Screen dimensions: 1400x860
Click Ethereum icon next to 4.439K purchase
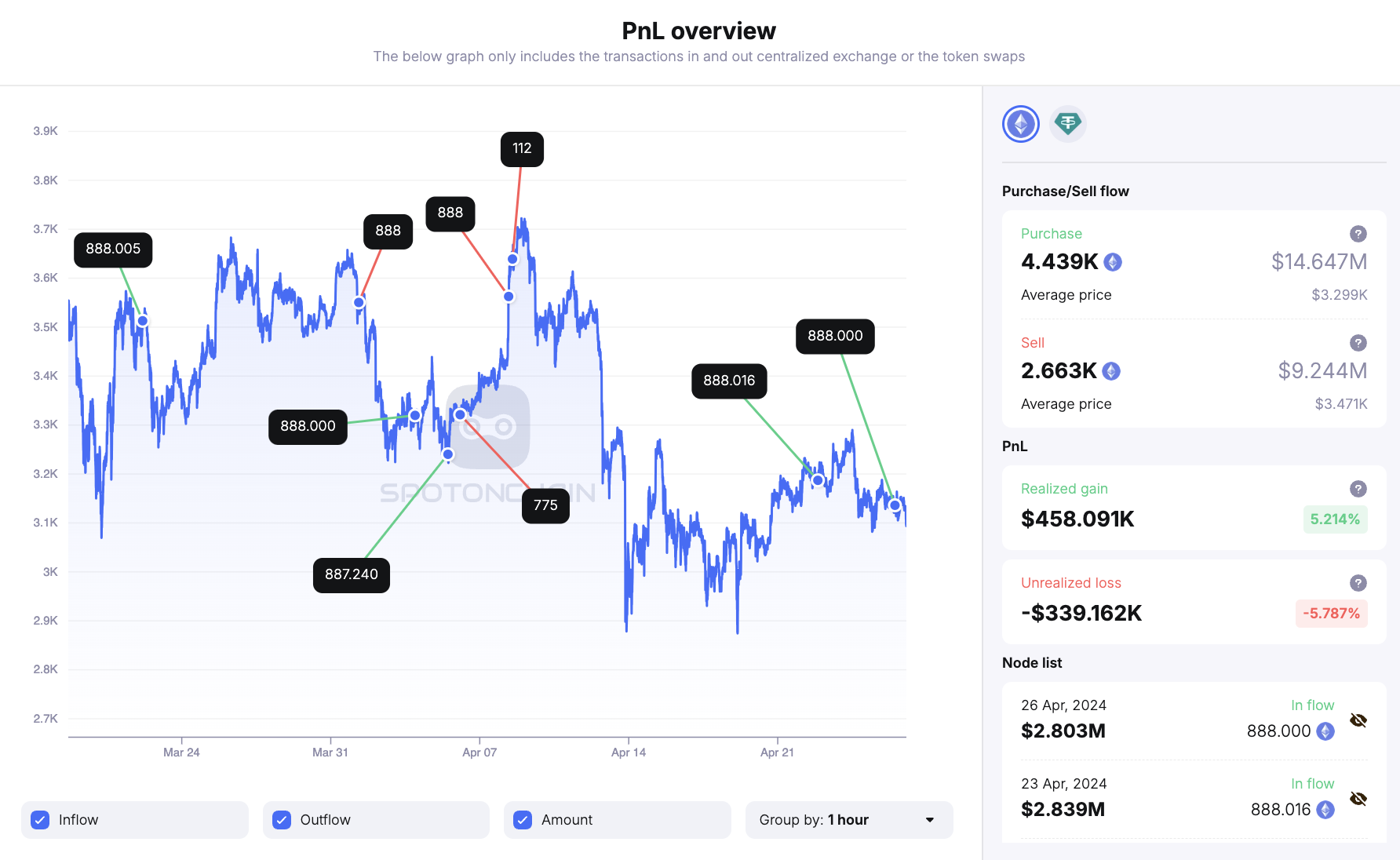(x=1113, y=262)
